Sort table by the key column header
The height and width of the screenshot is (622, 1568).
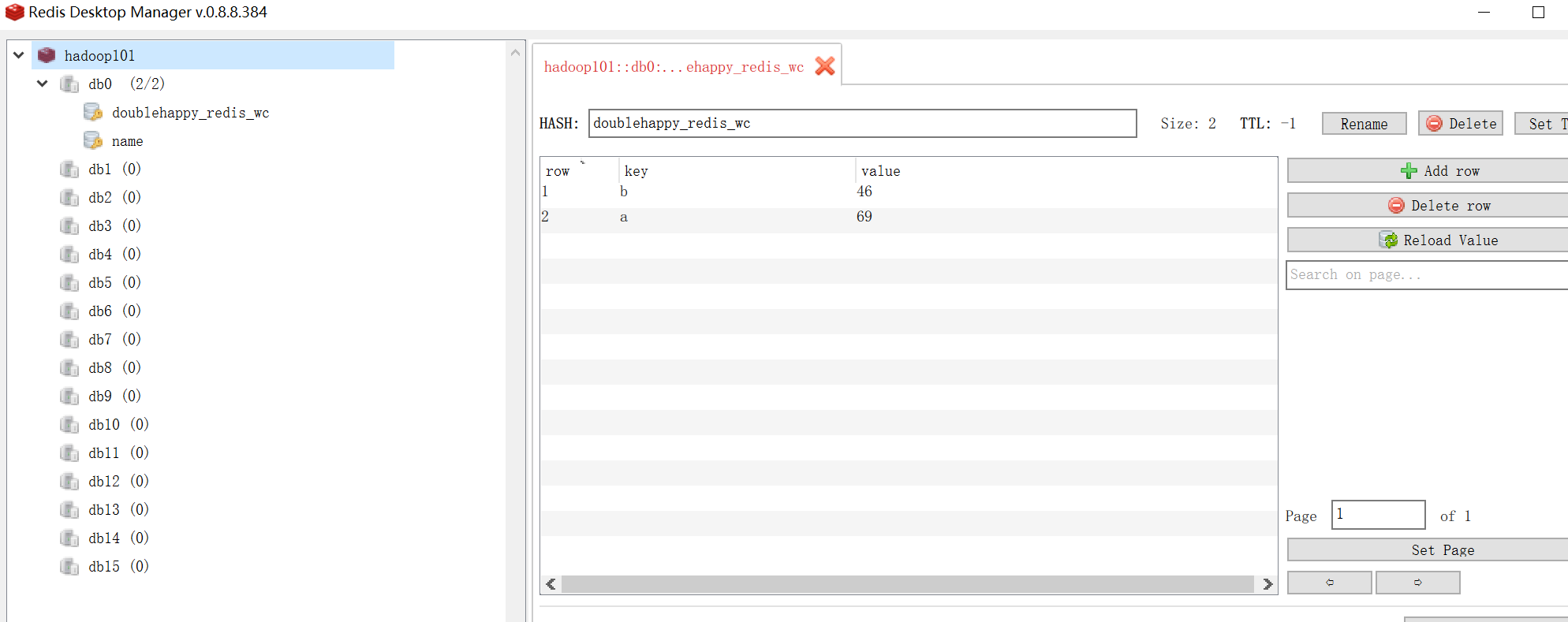[737, 170]
